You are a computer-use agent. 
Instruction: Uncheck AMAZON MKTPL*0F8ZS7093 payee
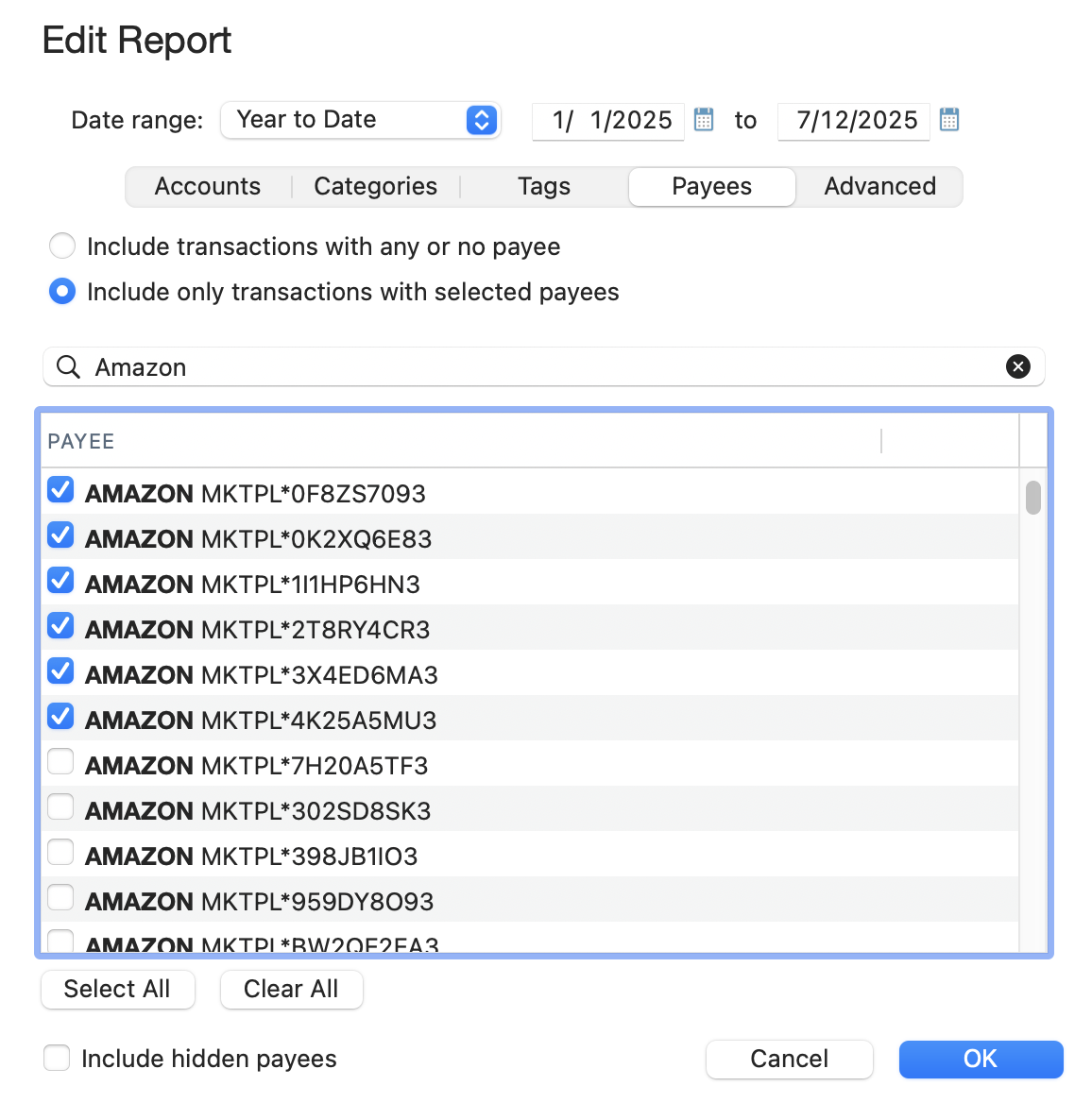[61, 490]
